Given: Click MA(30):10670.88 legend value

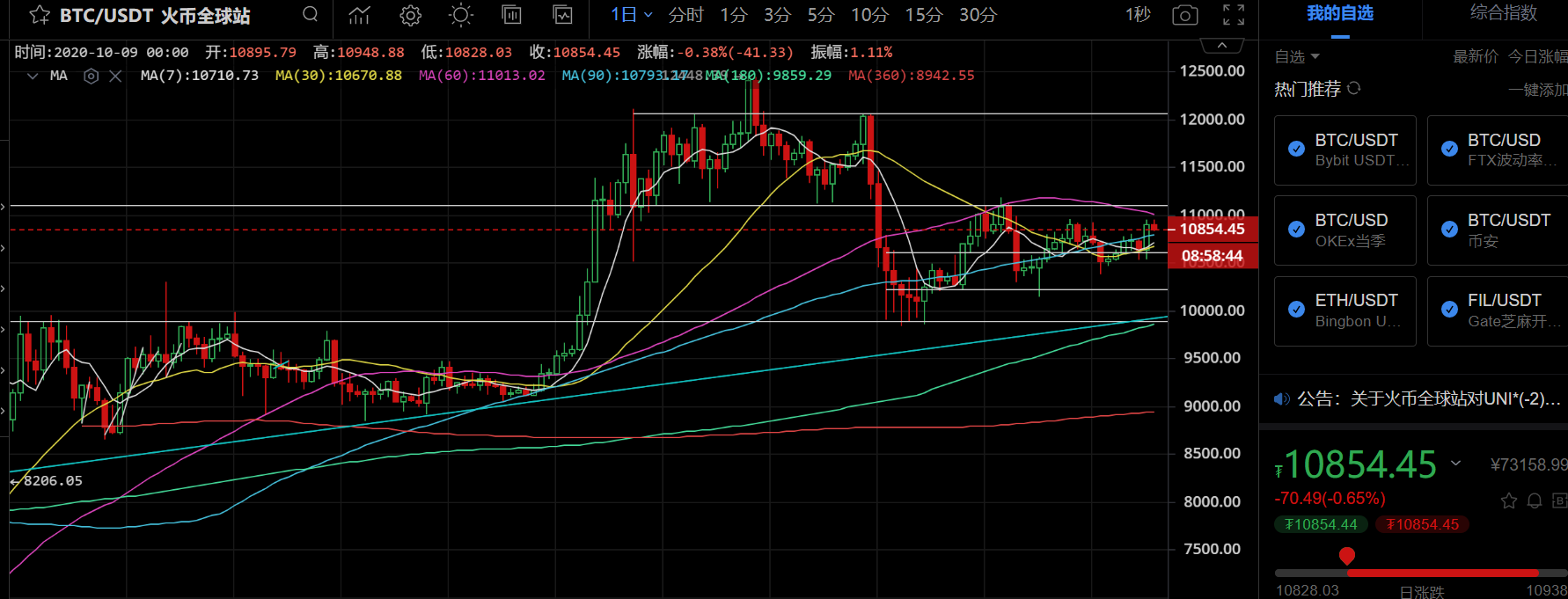Looking at the screenshot, I should (339, 76).
